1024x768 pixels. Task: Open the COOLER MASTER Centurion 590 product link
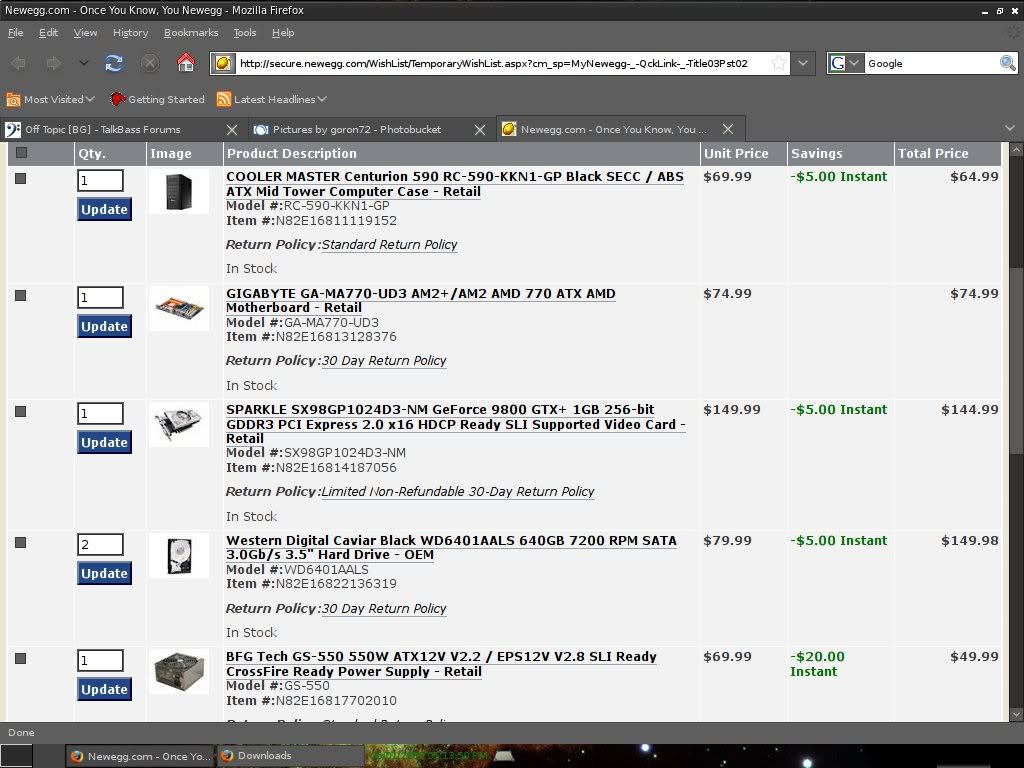click(x=455, y=184)
